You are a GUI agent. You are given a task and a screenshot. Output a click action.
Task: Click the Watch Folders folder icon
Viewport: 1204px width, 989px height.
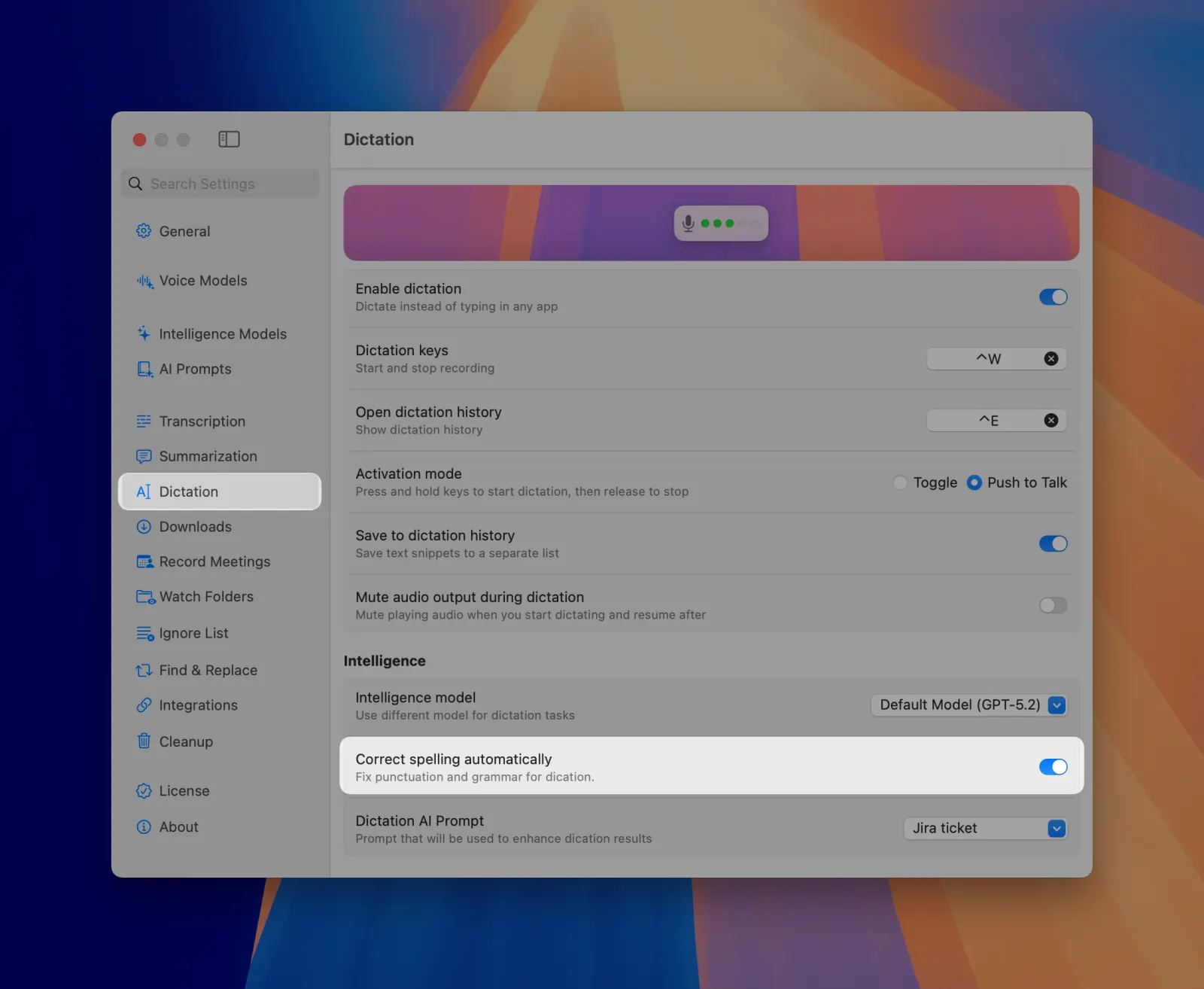(145, 597)
